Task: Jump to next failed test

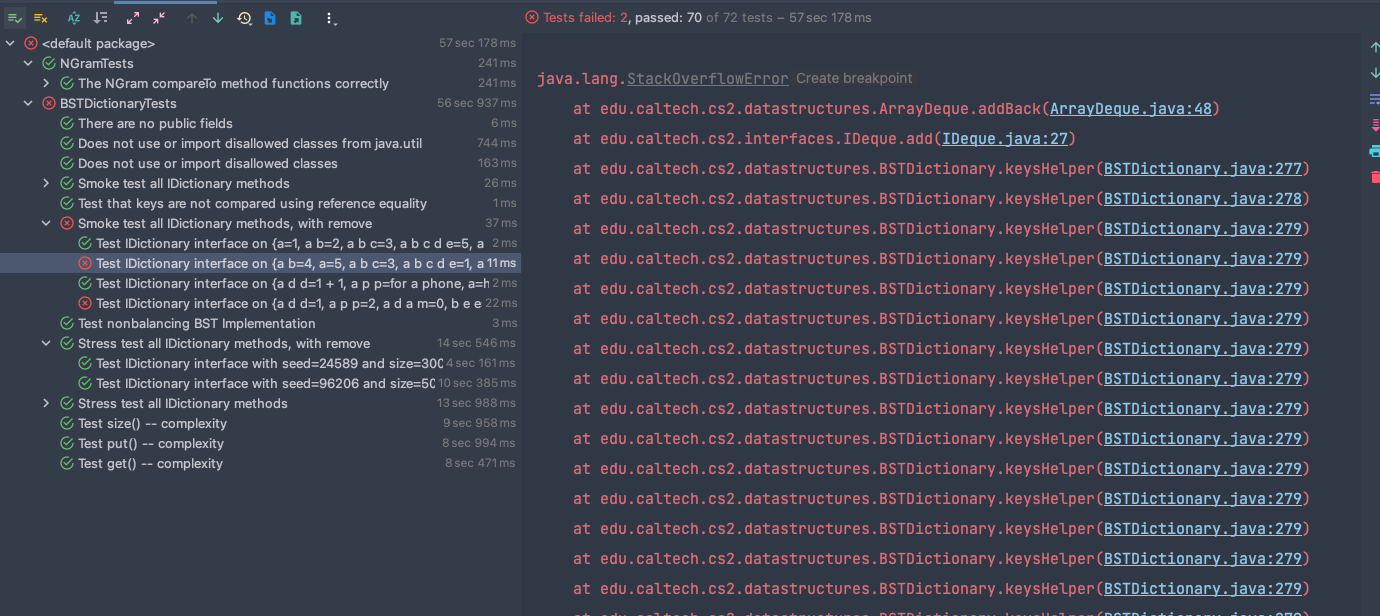Action: [218, 18]
